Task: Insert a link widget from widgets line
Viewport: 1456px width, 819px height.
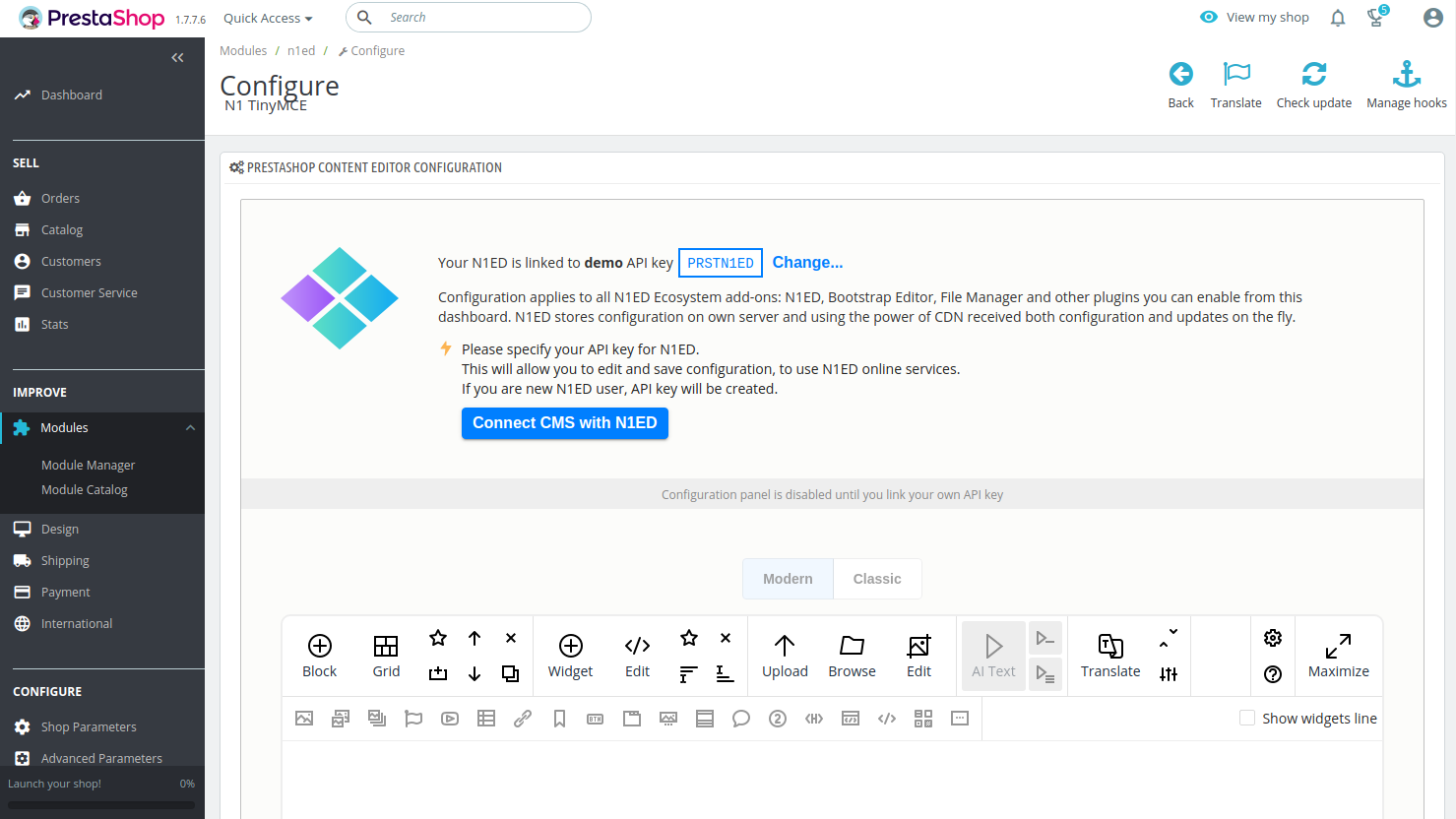Action: tap(523, 719)
